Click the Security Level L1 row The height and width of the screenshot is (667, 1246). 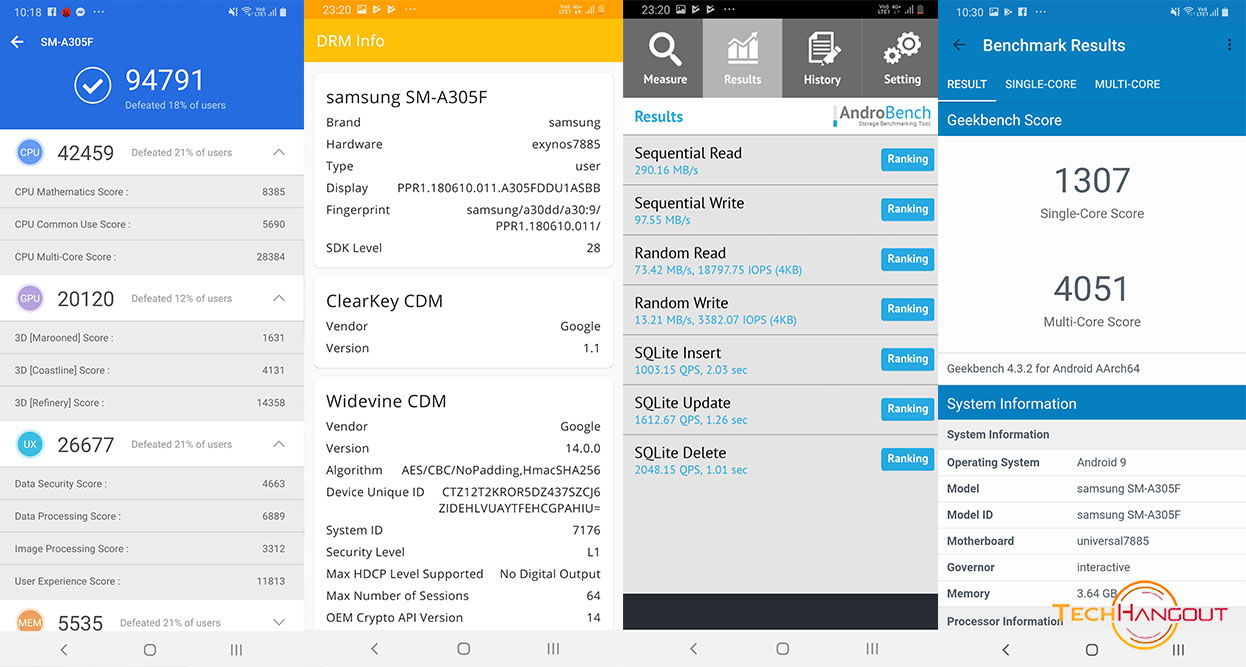[463, 552]
